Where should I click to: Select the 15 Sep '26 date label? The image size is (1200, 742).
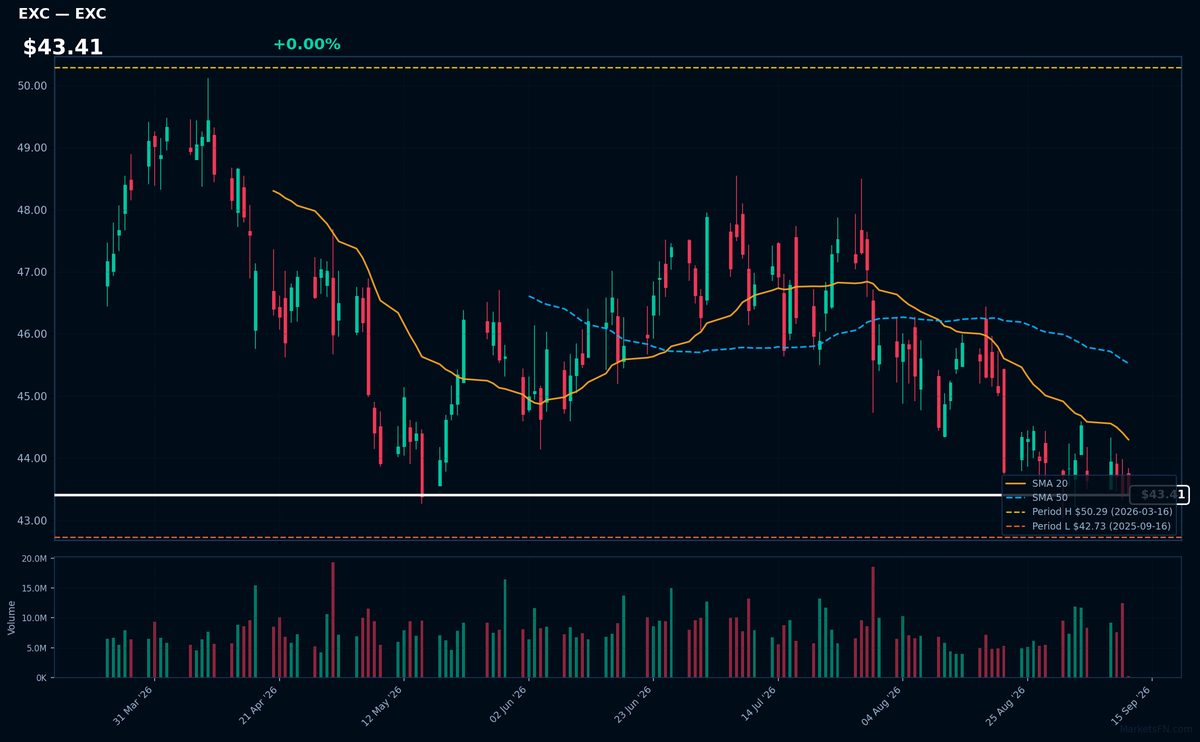coord(1133,705)
